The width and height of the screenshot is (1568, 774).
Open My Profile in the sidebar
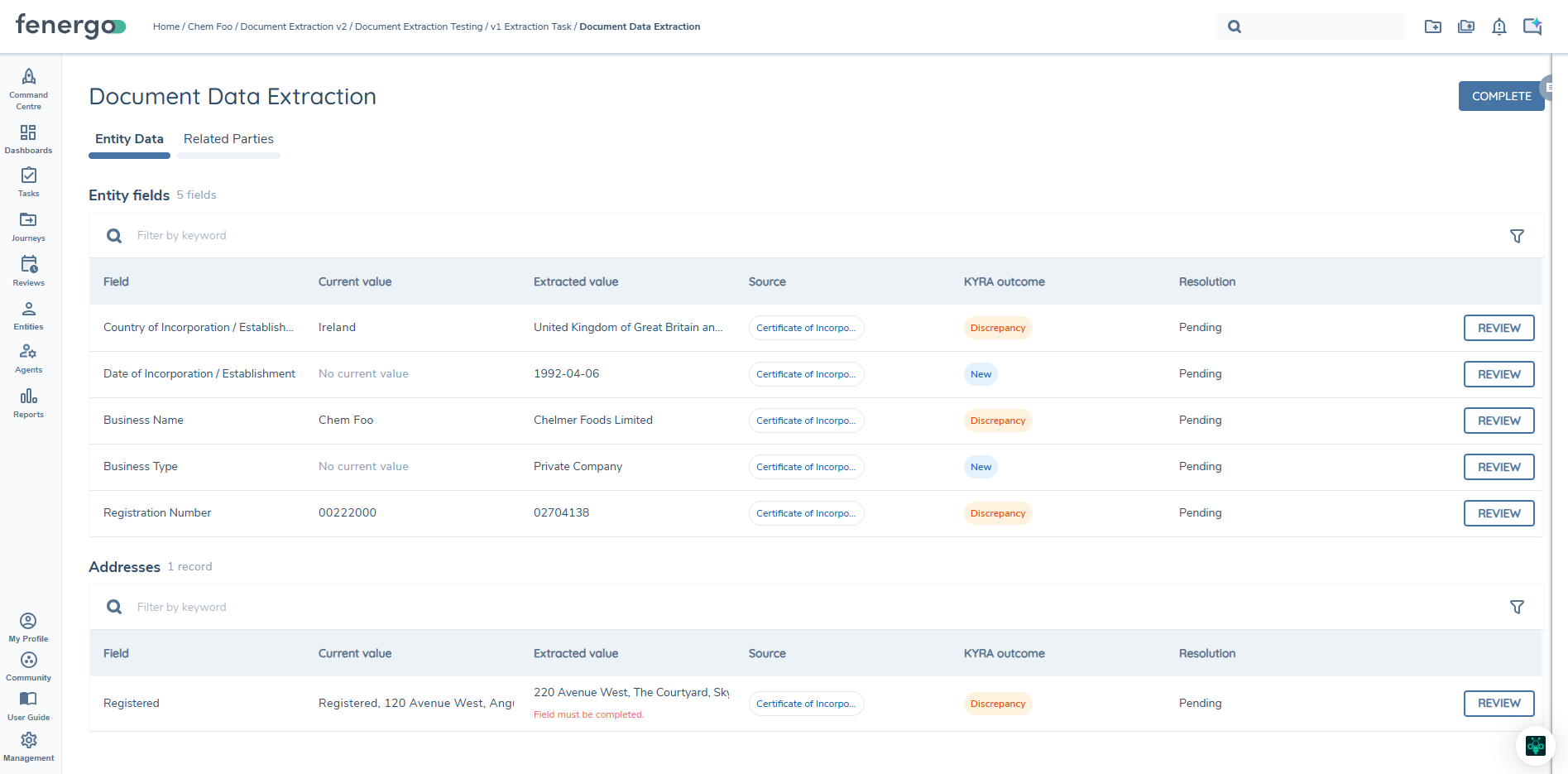coord(29,627)
